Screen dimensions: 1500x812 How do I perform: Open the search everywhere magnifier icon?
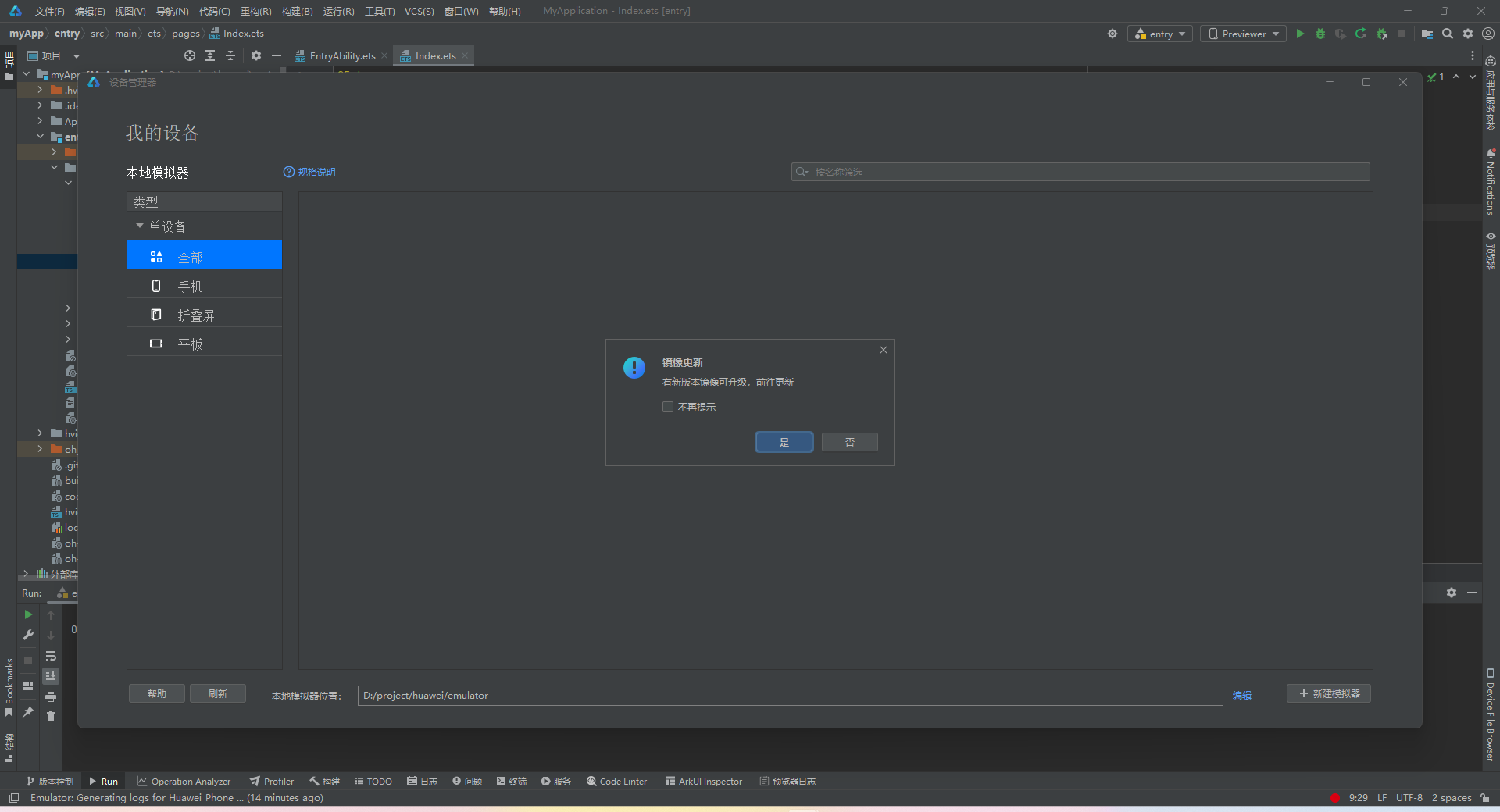click(1448, 34)
